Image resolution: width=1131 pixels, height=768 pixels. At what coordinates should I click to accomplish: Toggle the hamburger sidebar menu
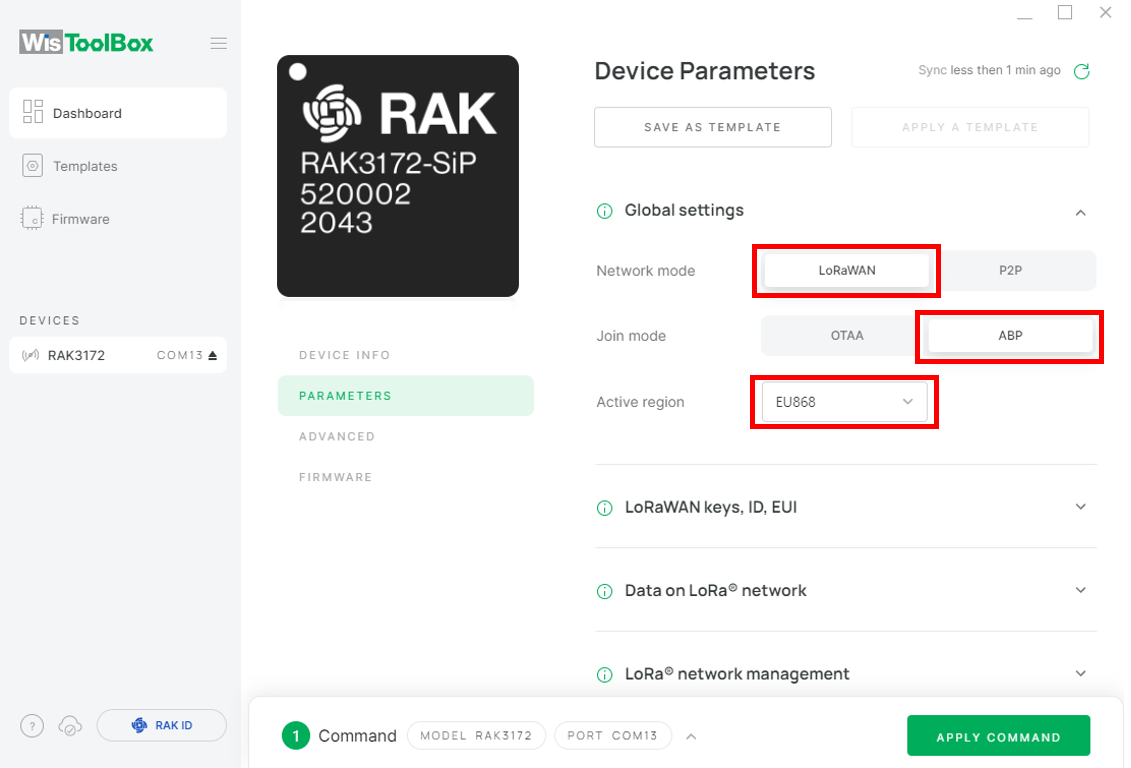click(x=219, y=43)
